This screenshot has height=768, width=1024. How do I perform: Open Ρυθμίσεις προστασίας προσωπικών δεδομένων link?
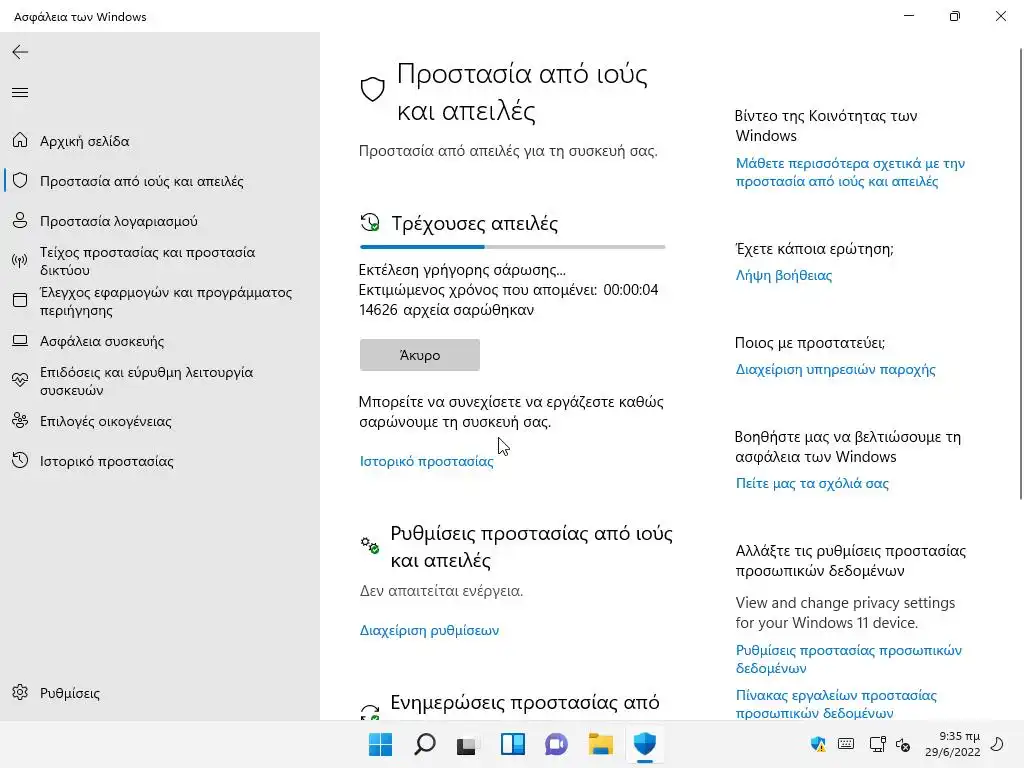[x=848, y=659]
